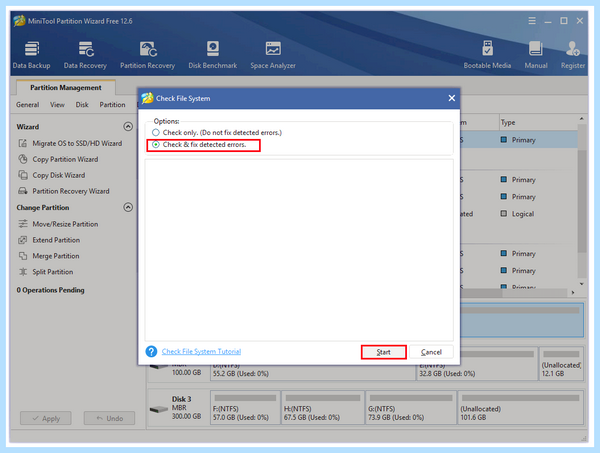Click 0 Operations Pending text
This screenshot has width=600, height=453.
pyautogui.click(x=50, y=290)
